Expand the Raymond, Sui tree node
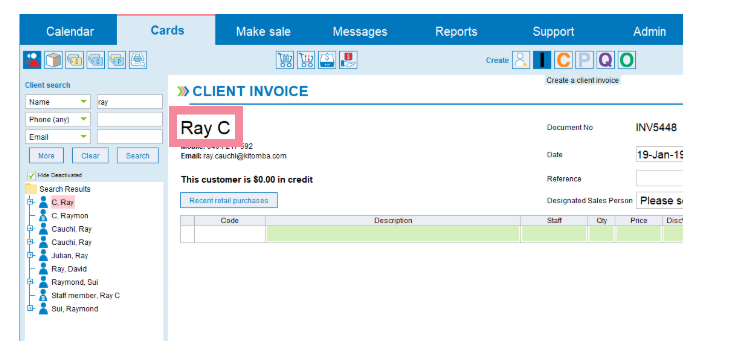This screenshot has height=363, width=750. click(x=30, y=282)
